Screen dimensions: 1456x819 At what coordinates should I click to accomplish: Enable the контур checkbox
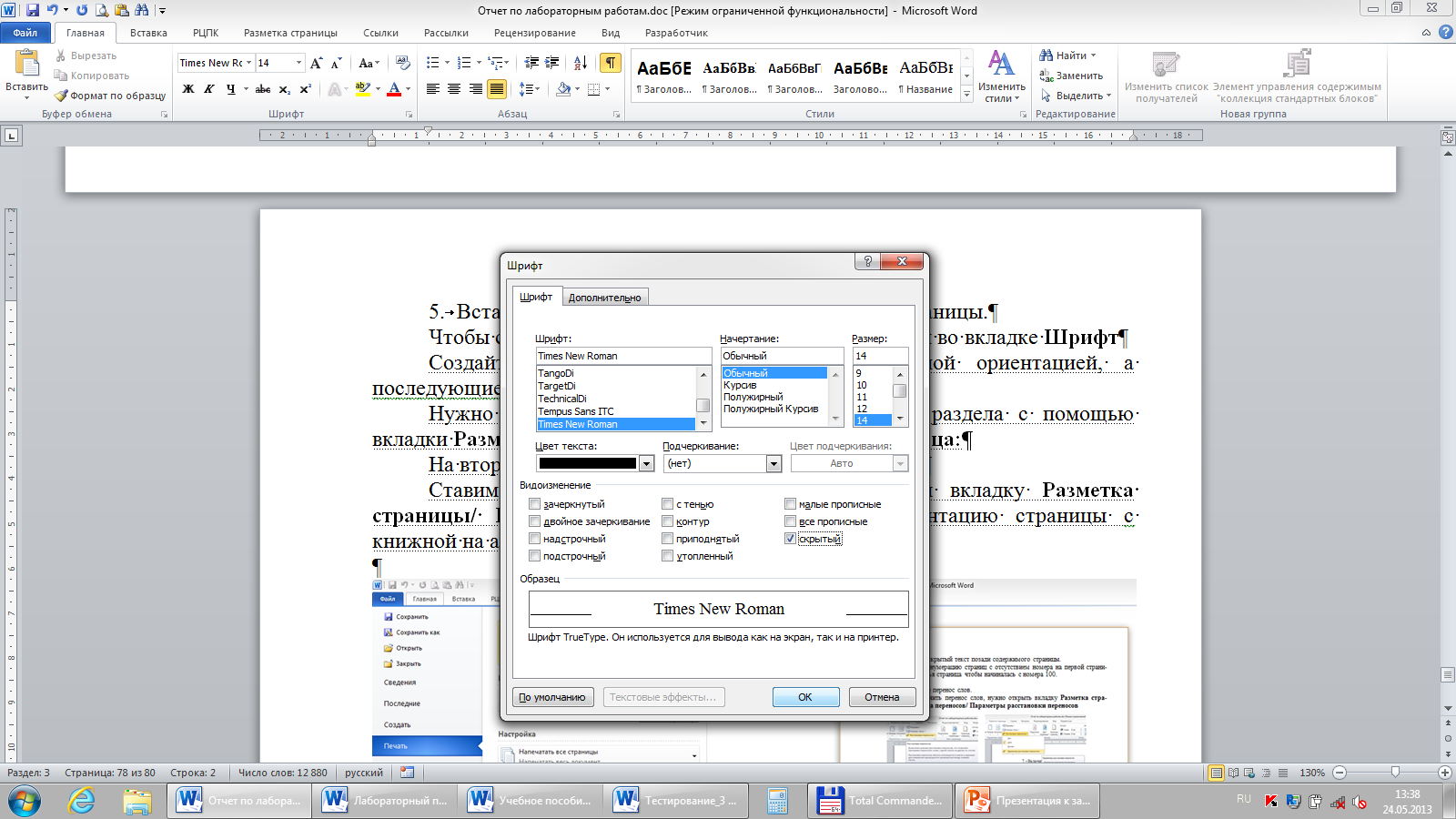tap(667, 521)
